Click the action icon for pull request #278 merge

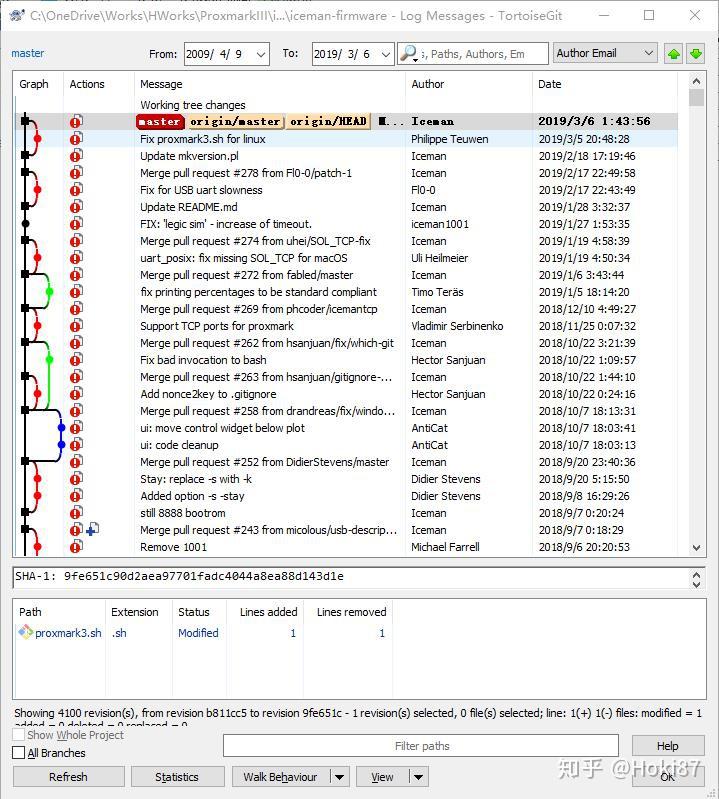[x=76, y=173]
